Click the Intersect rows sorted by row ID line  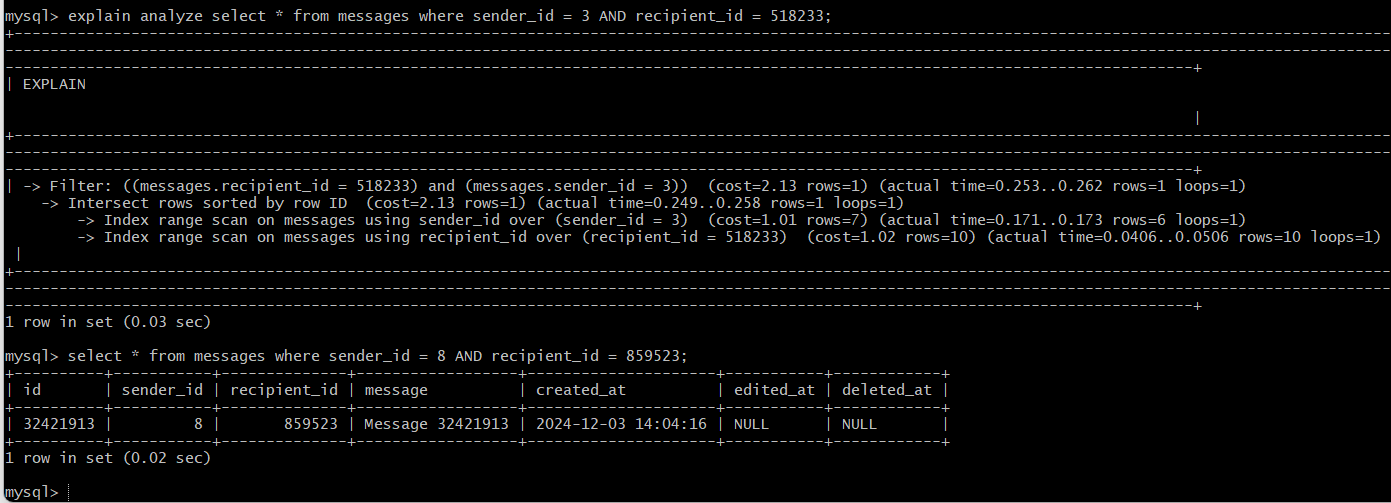473,203
